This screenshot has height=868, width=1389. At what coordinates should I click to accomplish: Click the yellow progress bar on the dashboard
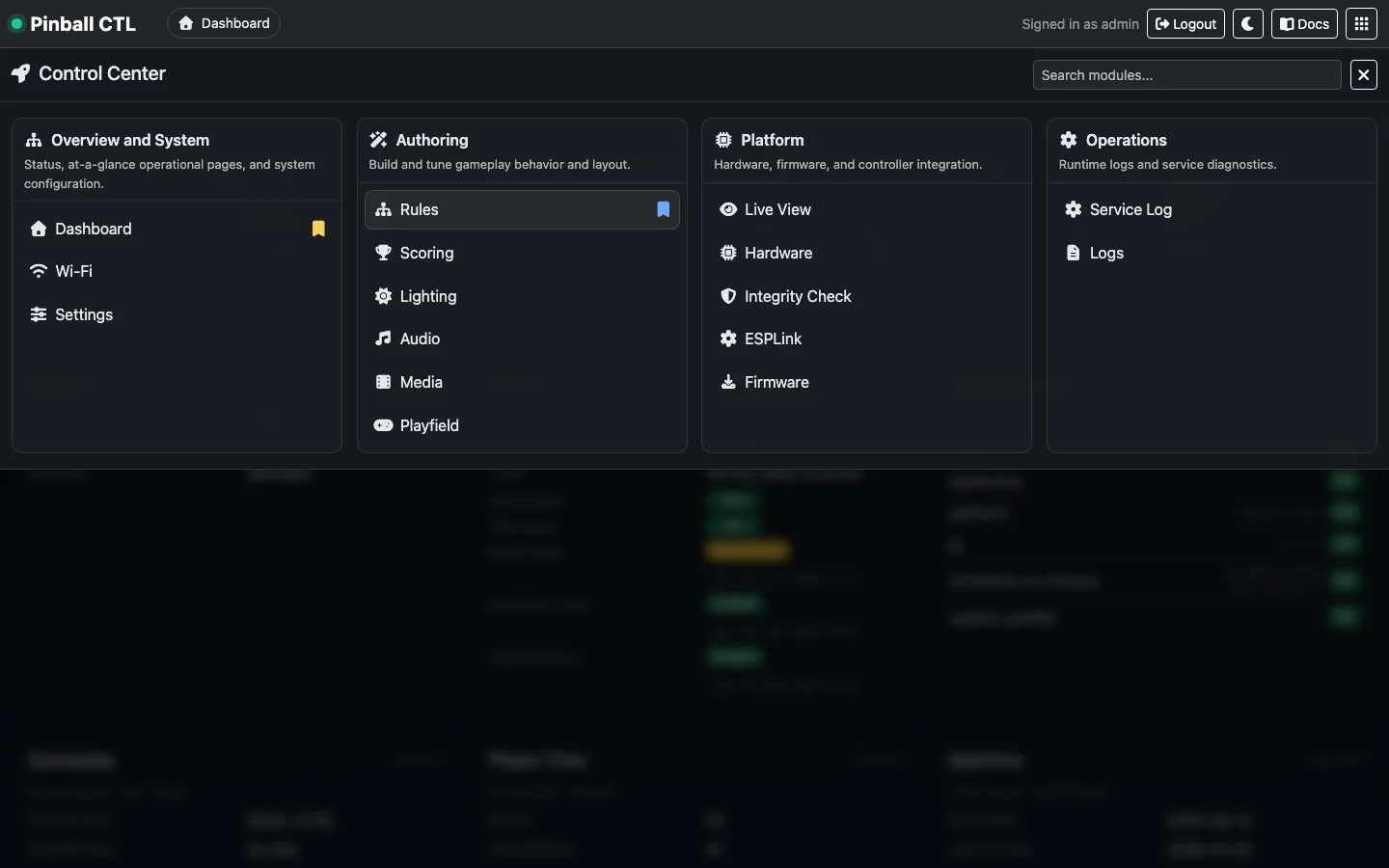(748, 551)
